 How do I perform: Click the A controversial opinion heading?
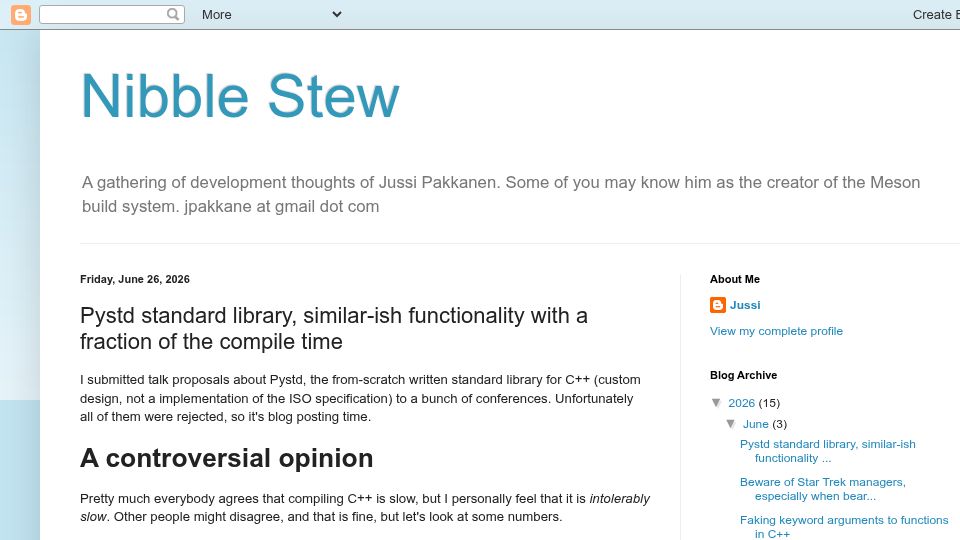click(x=227, y=458)
